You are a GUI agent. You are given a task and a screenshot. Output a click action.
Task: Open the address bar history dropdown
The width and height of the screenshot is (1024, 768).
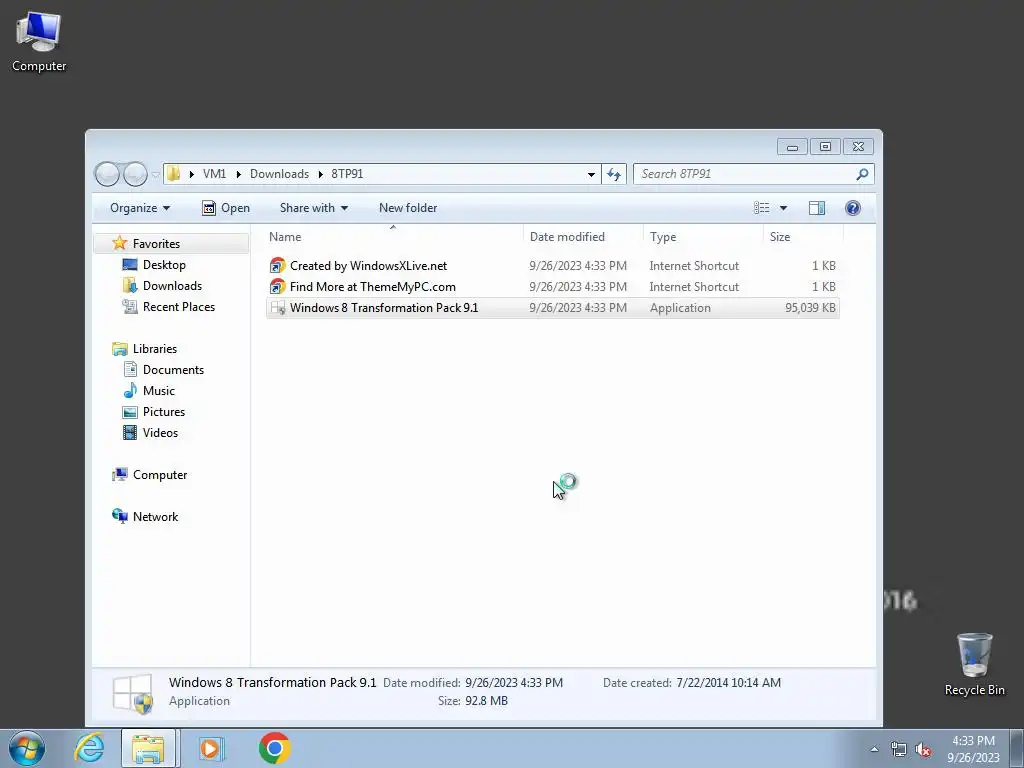tap(591, 174)
